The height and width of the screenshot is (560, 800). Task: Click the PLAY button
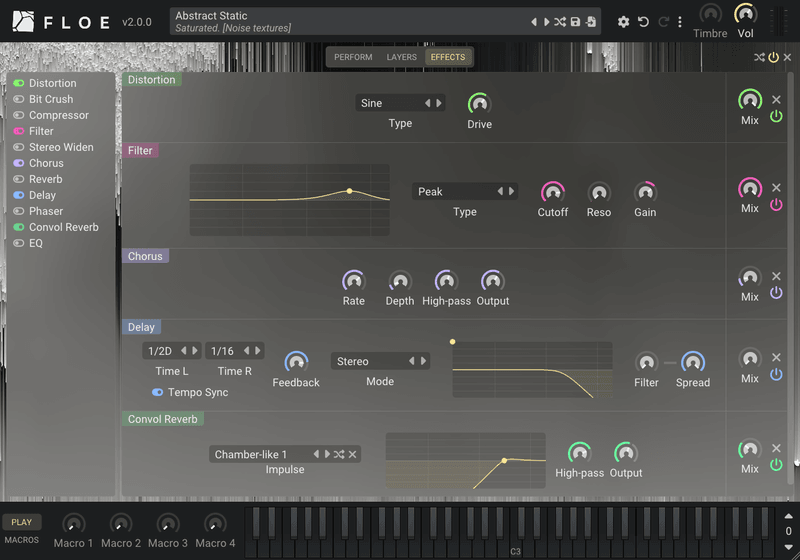point(21,522)
